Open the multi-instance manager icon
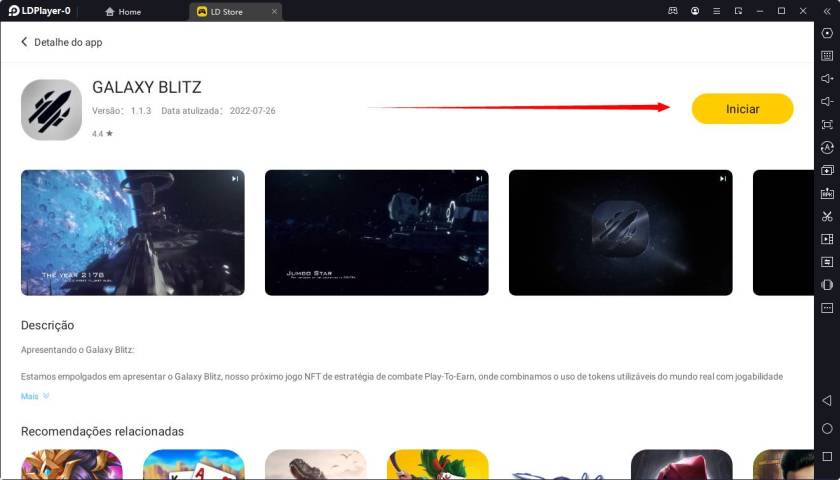This screenshot has width=840, height=480. click(x=827, y=171)
